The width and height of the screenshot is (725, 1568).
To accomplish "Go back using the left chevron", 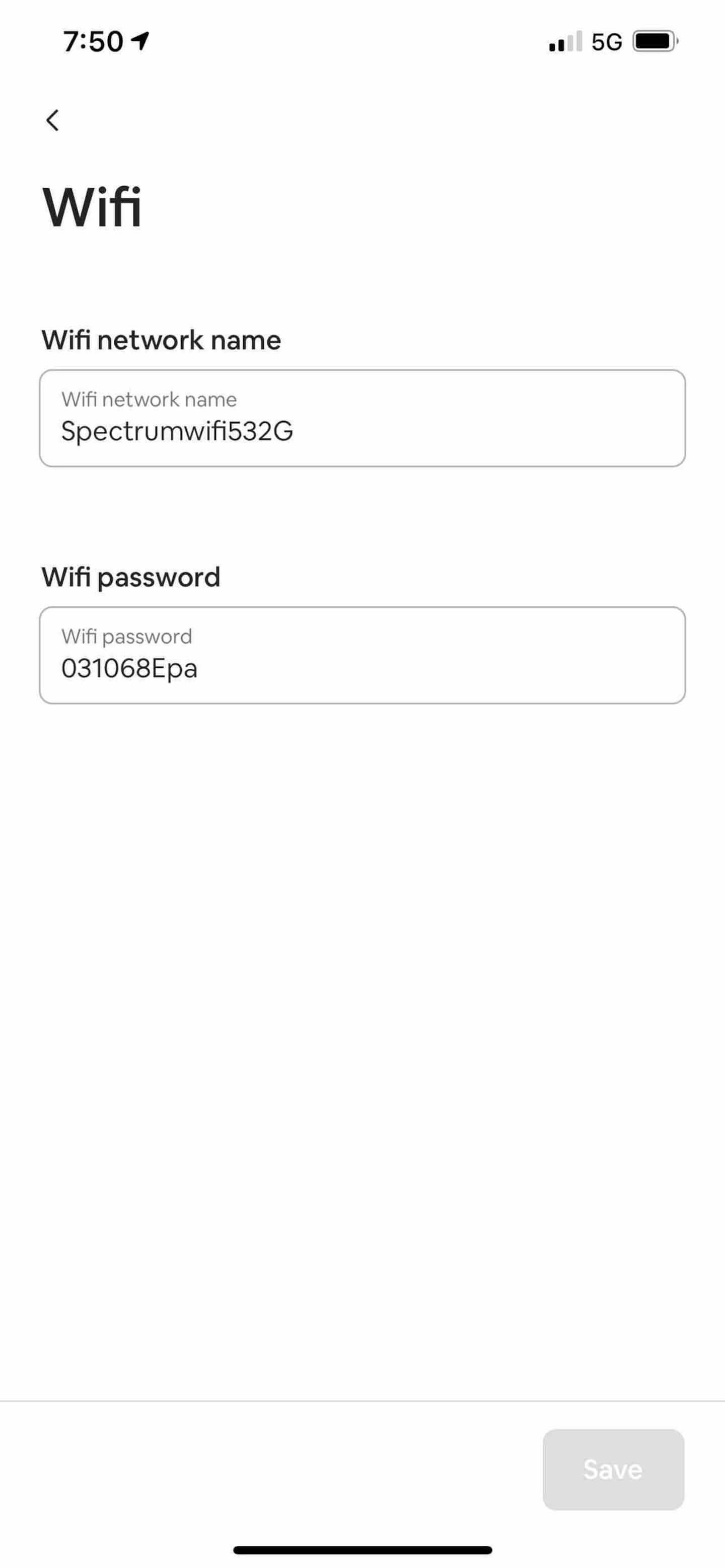I will [52, 120].
